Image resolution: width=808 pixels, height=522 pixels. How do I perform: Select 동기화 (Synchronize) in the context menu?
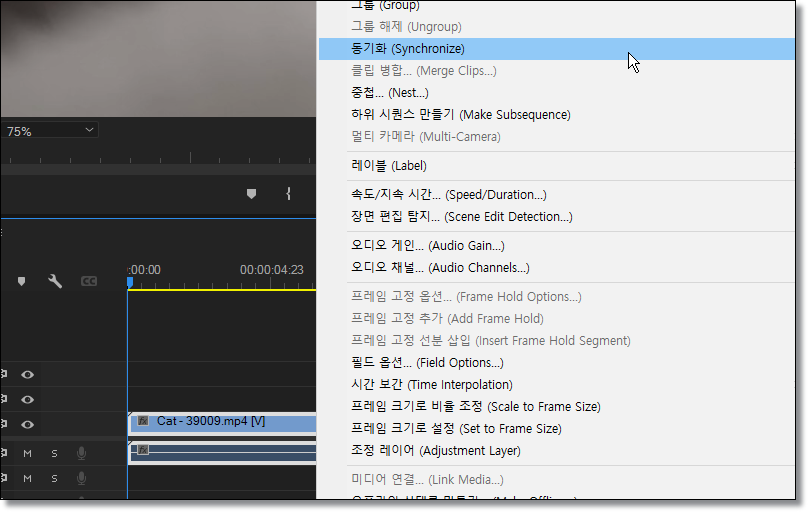click(x=557, y=49)
